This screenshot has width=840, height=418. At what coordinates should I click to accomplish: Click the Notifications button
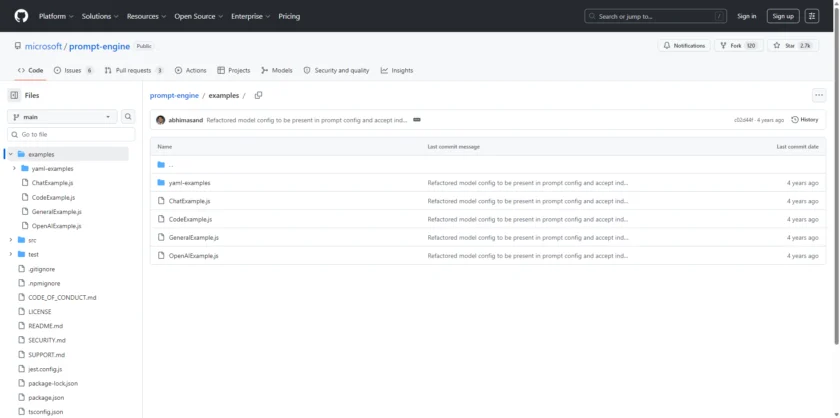[684, 46]
